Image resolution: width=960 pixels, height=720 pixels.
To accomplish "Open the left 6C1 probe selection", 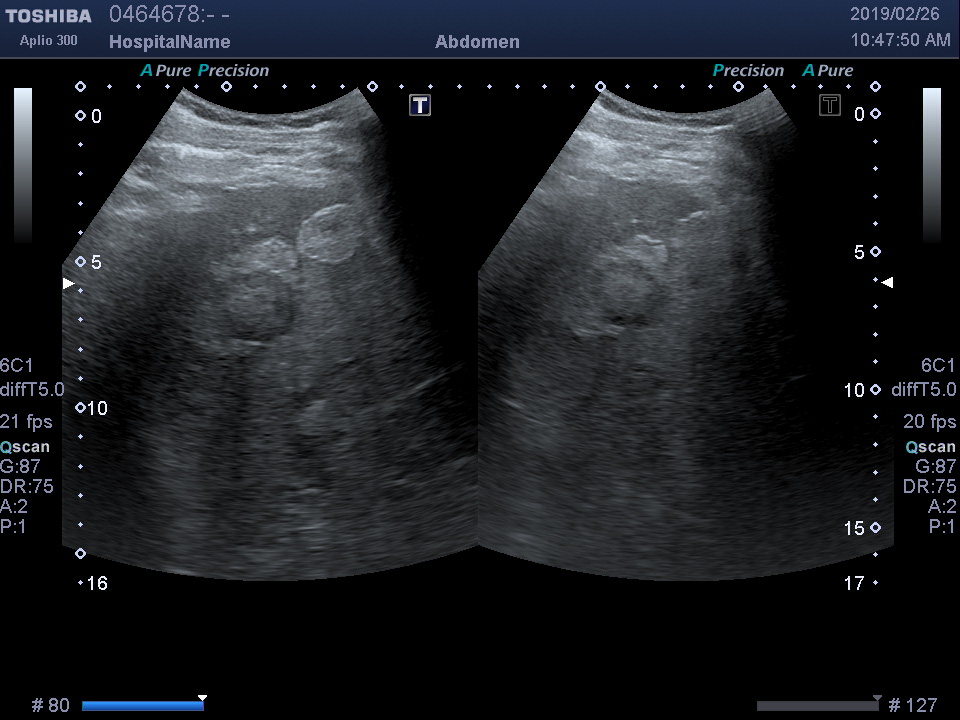I will click(17, 365).
